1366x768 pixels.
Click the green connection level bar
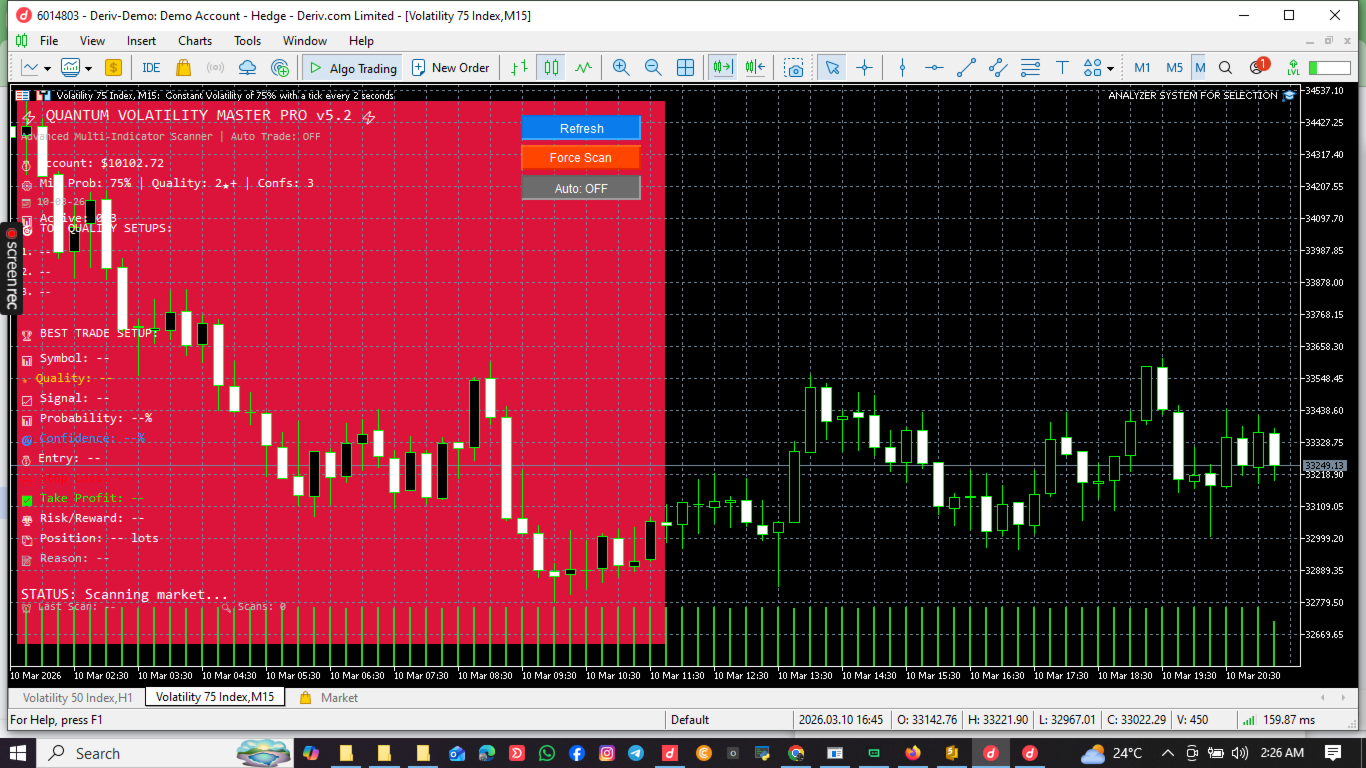(1329, 68)
